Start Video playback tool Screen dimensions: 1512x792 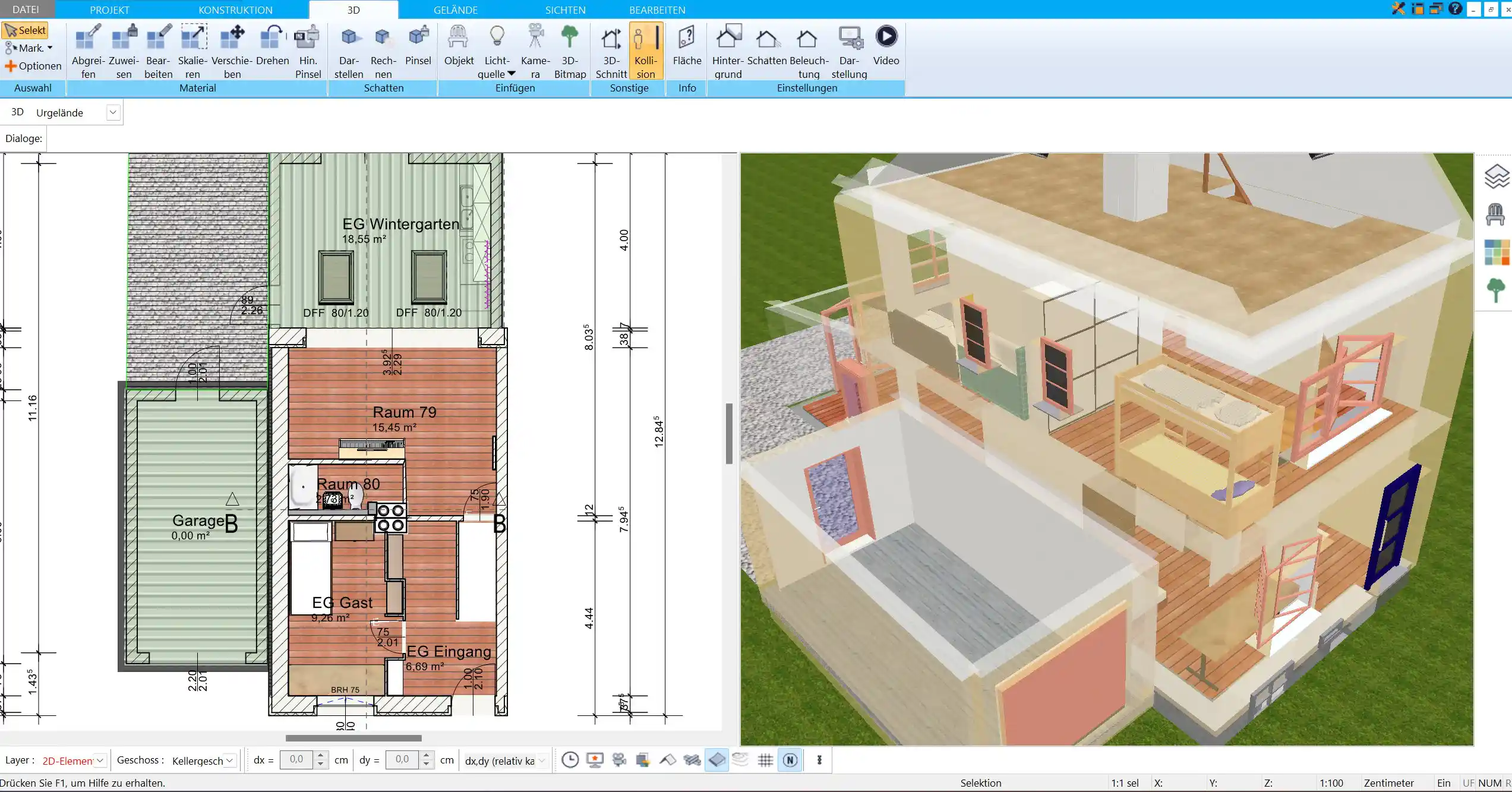(x=886, y=45)
